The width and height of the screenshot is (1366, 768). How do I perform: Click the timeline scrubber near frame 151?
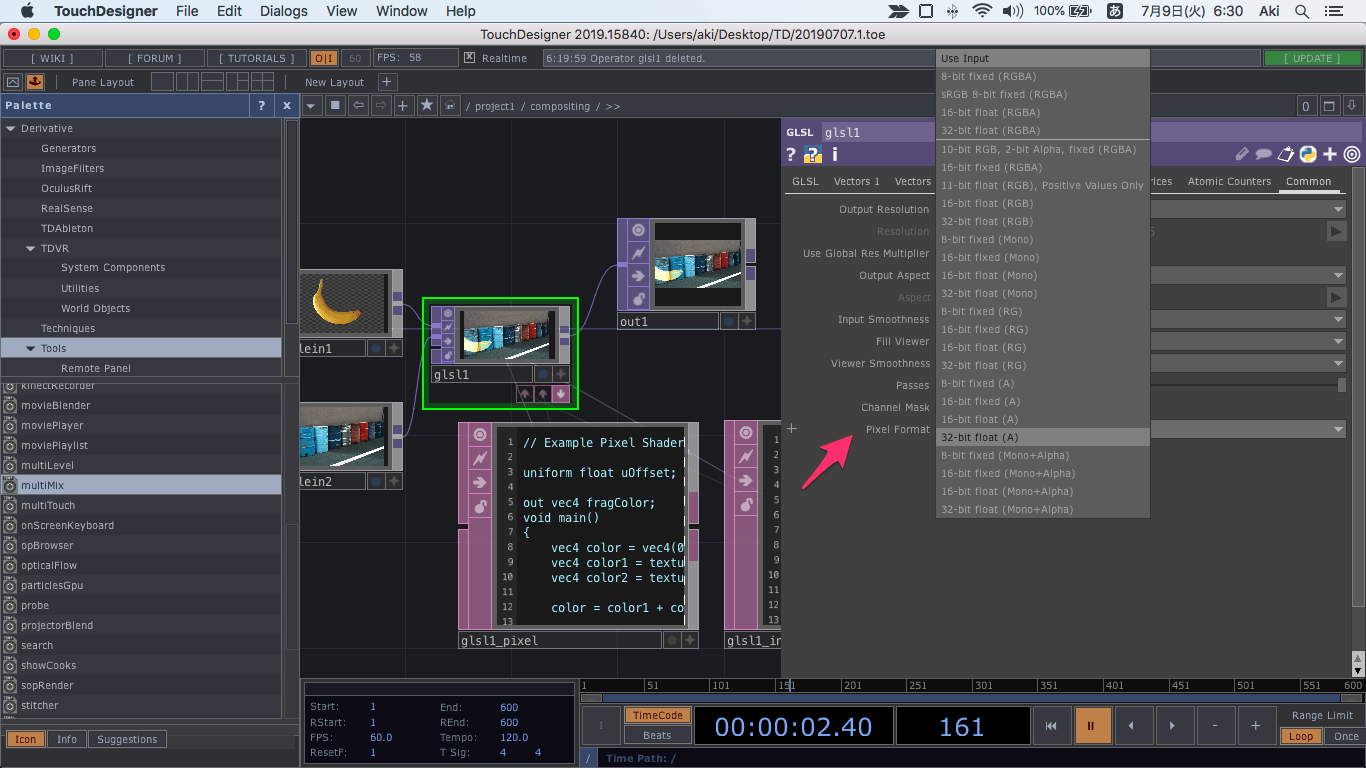click(789, 686)
